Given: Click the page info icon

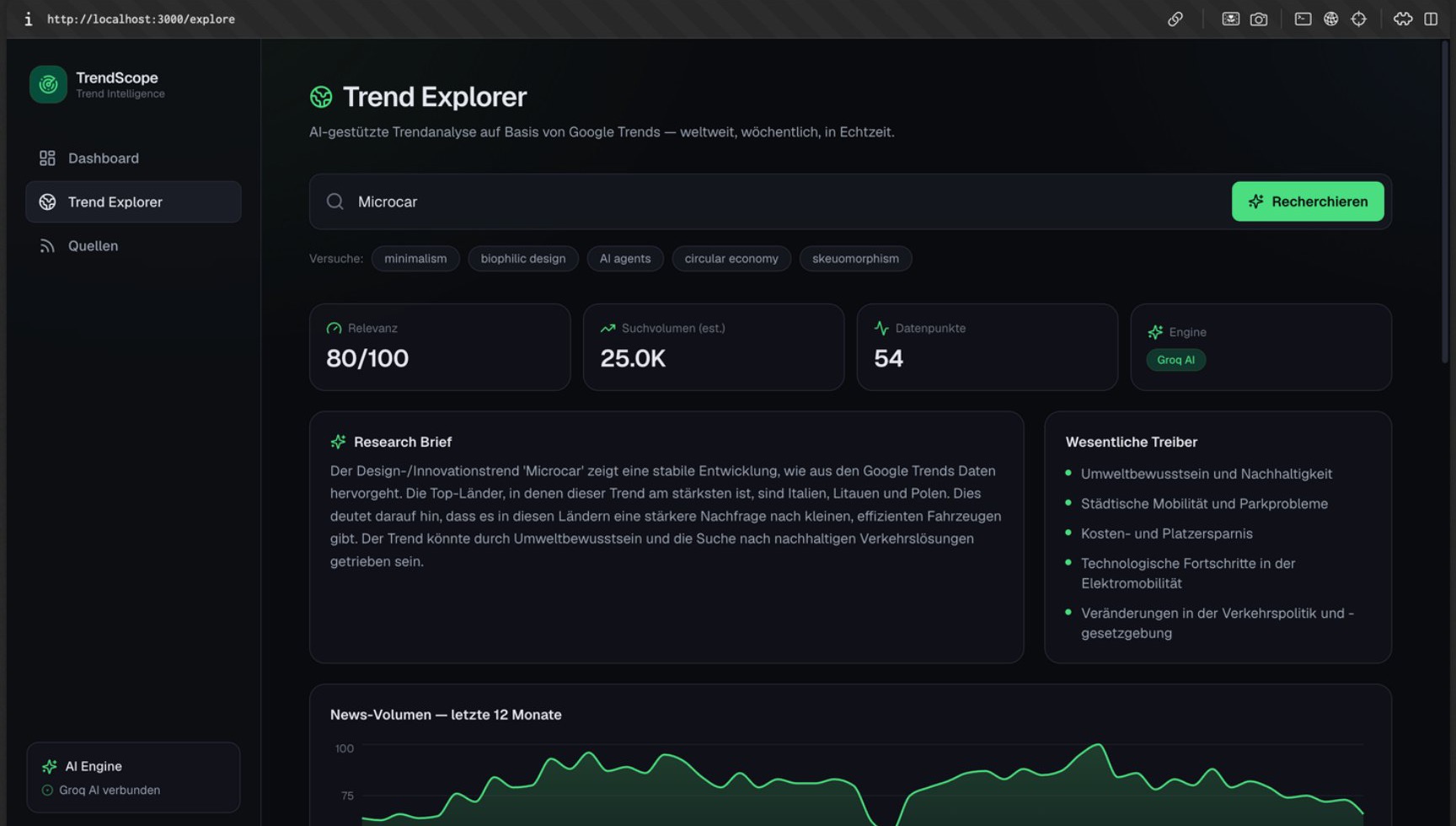Looking at the screenshot, I should coord(28,19).
